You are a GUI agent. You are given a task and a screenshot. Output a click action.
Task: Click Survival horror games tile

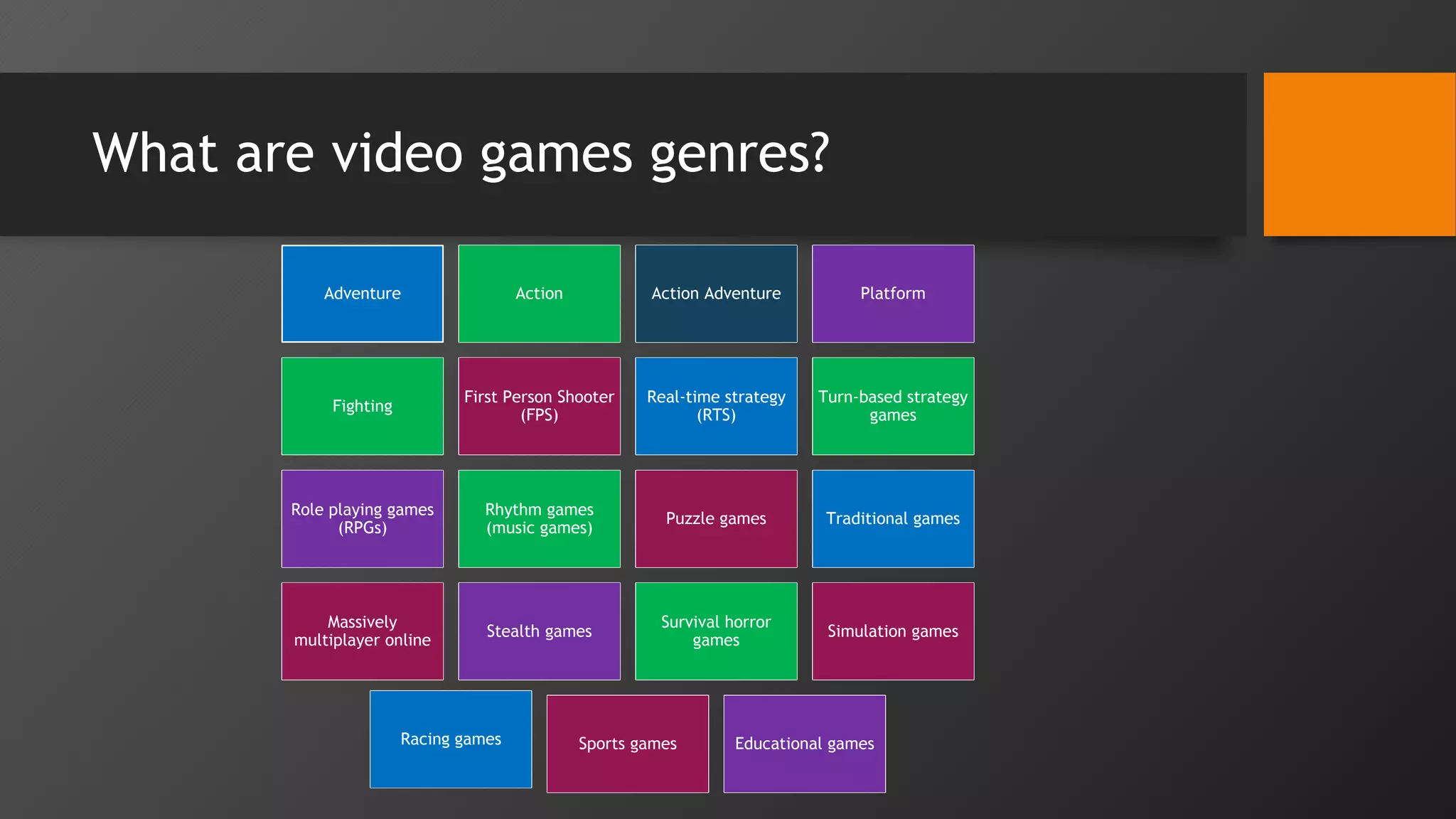(716, 631)
